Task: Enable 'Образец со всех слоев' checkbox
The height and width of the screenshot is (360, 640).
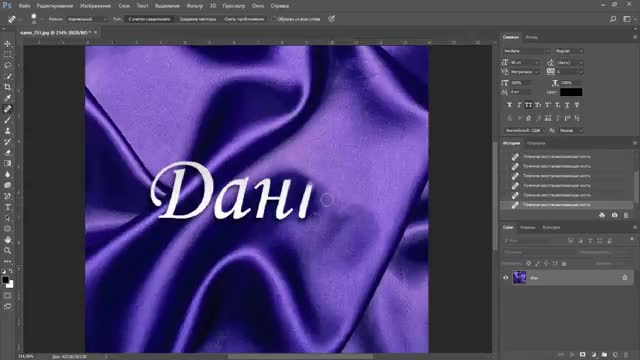Action: click(x=274, y=19)
